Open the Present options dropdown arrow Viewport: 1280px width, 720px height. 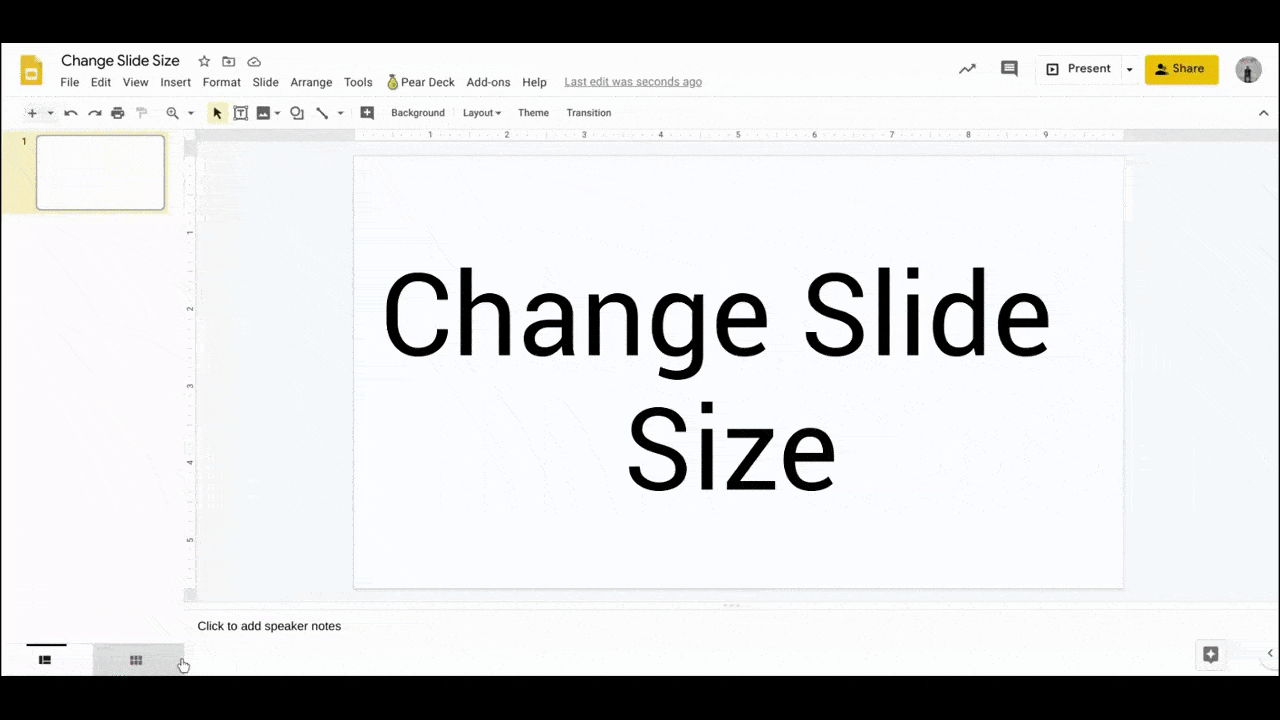tap(1129, 69)
